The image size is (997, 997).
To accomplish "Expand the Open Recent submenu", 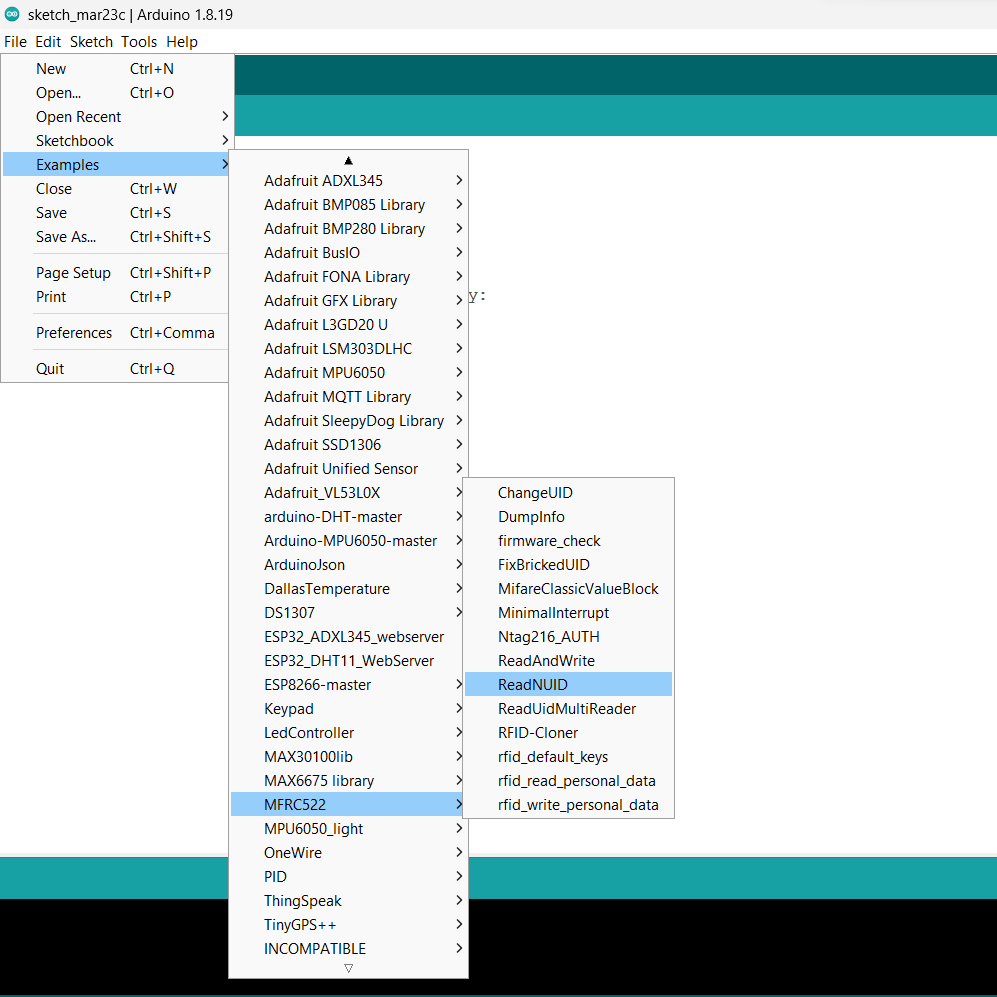I will click(225, 116).
